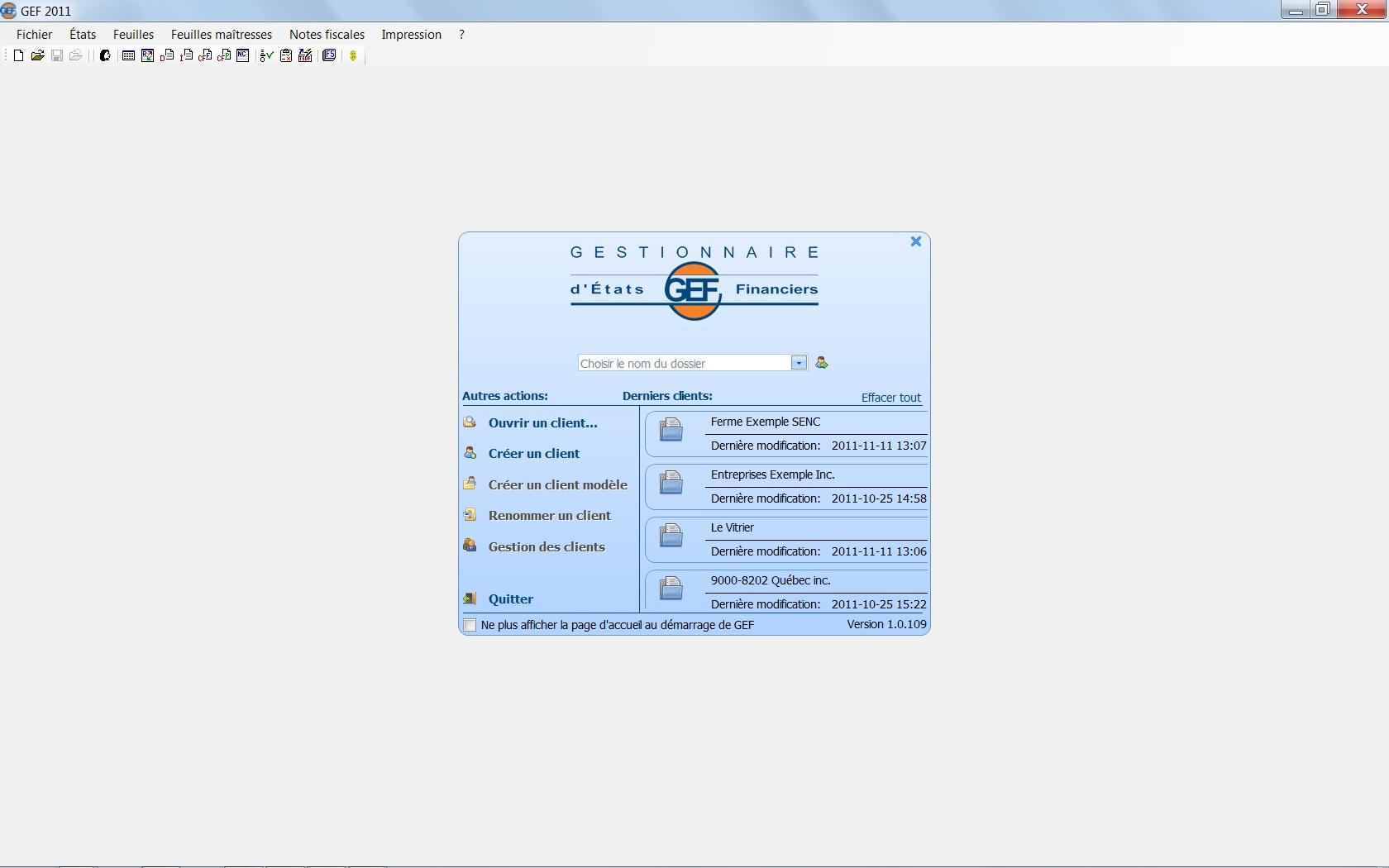Select 'Gestion des clients' action

click(547, 547)
